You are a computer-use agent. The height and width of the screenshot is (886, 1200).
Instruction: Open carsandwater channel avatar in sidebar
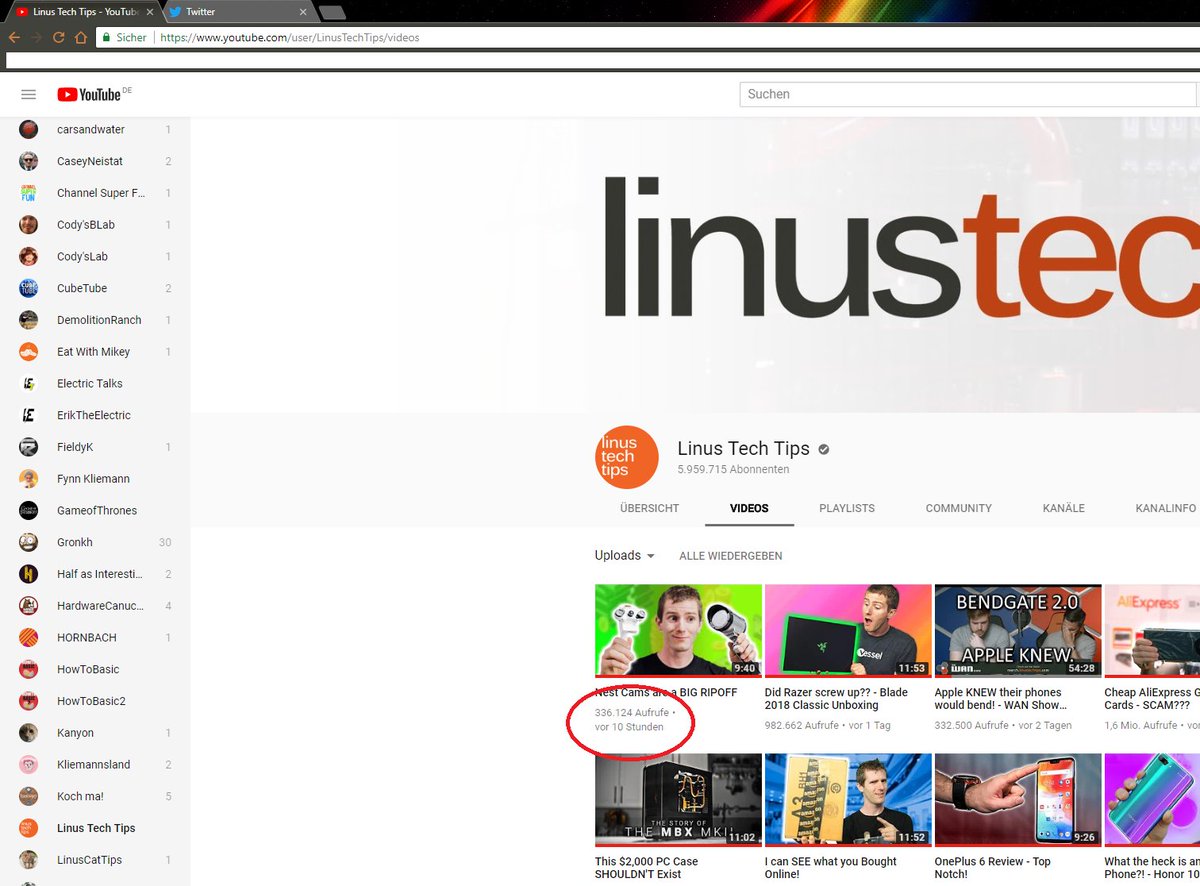(x=29, y=130)
